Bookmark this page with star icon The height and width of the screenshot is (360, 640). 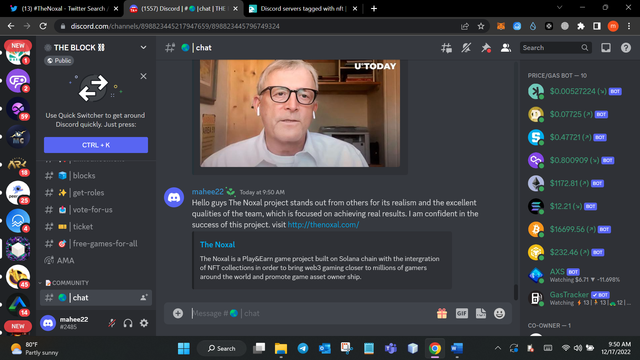[x=481, y=26]
